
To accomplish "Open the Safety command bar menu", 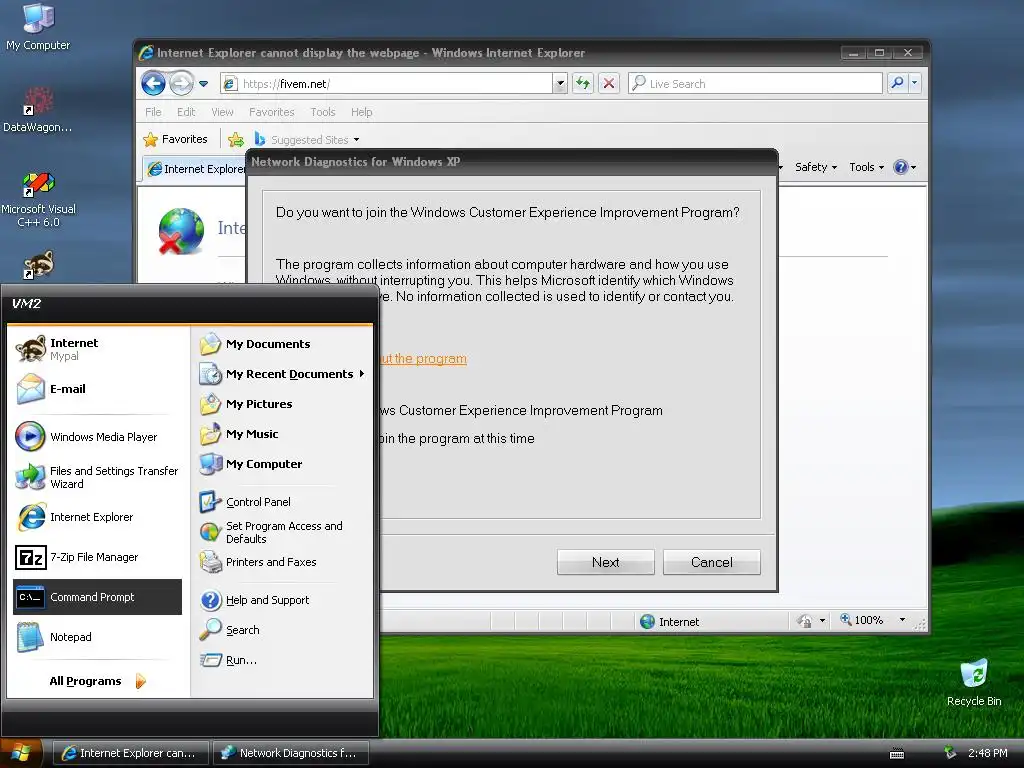I will (816, 167).
